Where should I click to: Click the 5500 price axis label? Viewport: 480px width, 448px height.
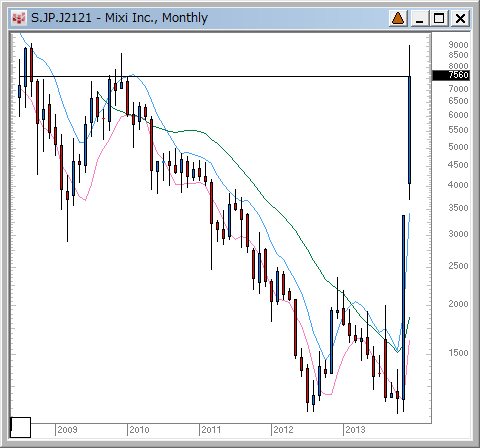tap(458, 130)
